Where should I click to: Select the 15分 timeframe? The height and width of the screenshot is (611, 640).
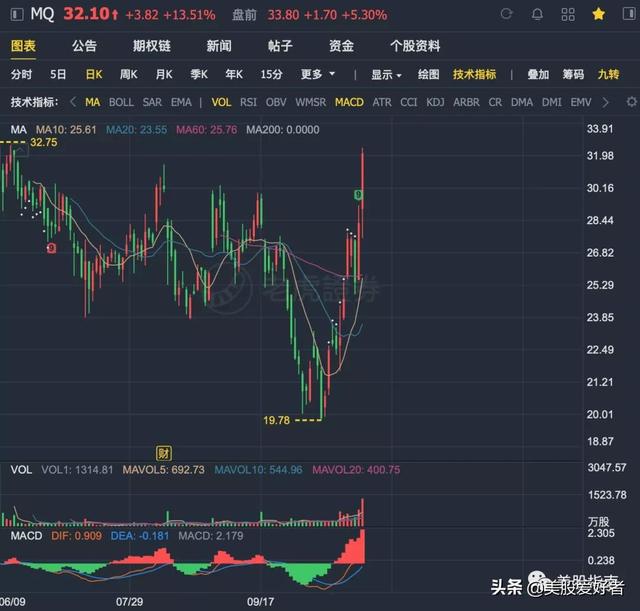(x=271, y=74)
